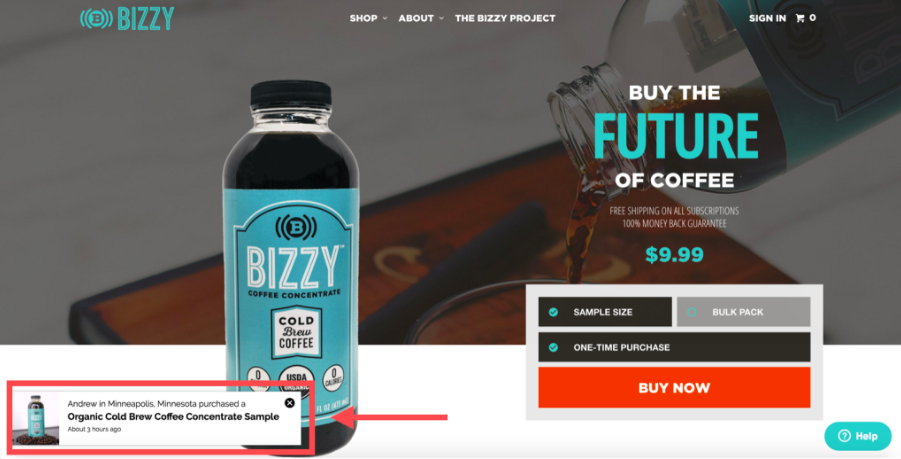Open The Bizzy Project page
This screenshot has width=901, height=459.
tap(505, 18)
